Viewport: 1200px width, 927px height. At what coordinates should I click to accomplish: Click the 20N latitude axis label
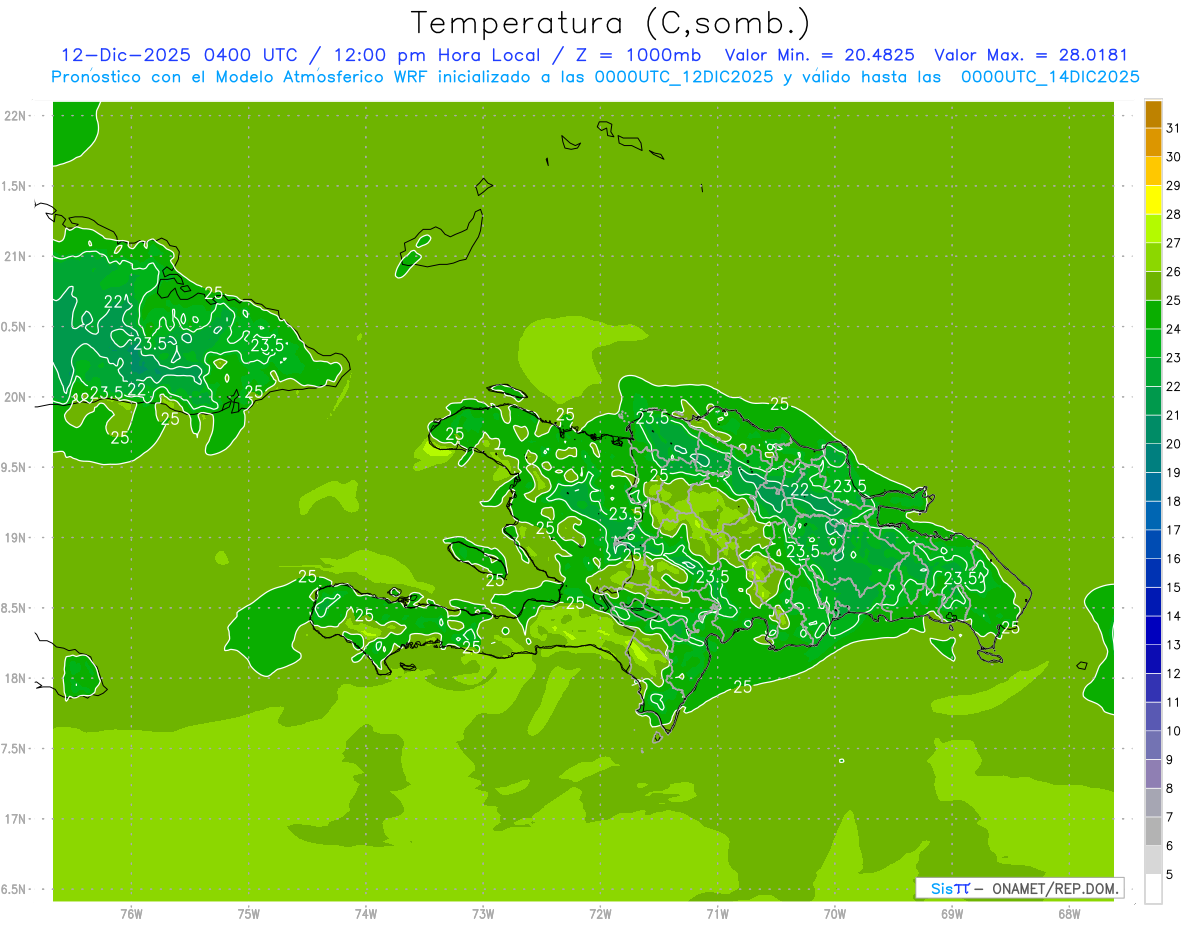point(16,397)
